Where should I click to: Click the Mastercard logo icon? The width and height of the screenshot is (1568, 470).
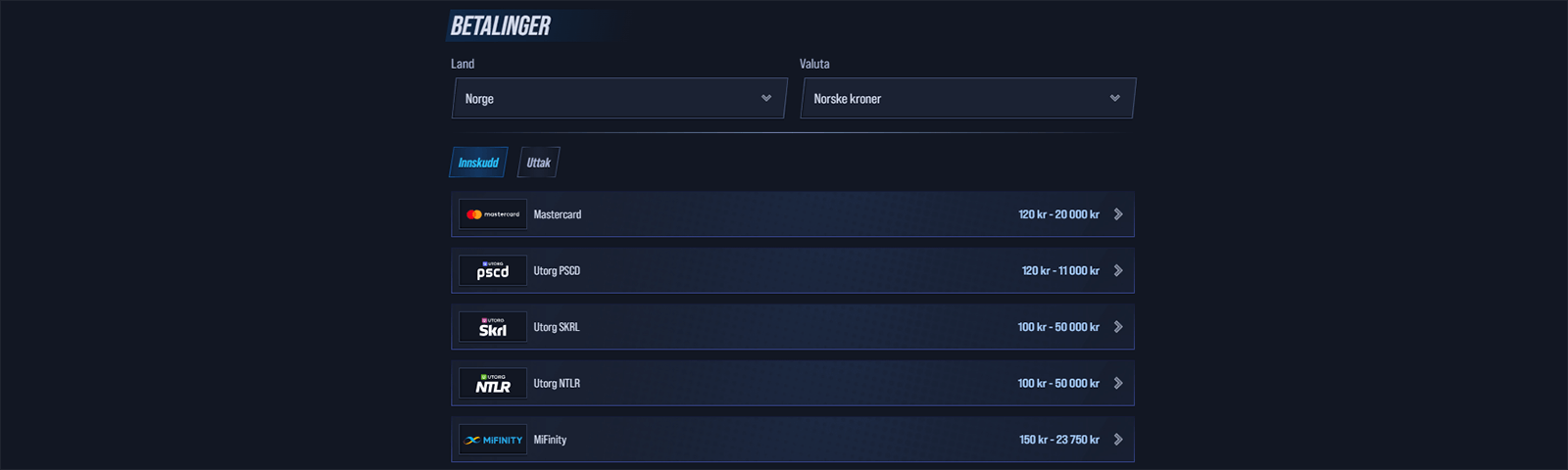click(x=492, y=214)
